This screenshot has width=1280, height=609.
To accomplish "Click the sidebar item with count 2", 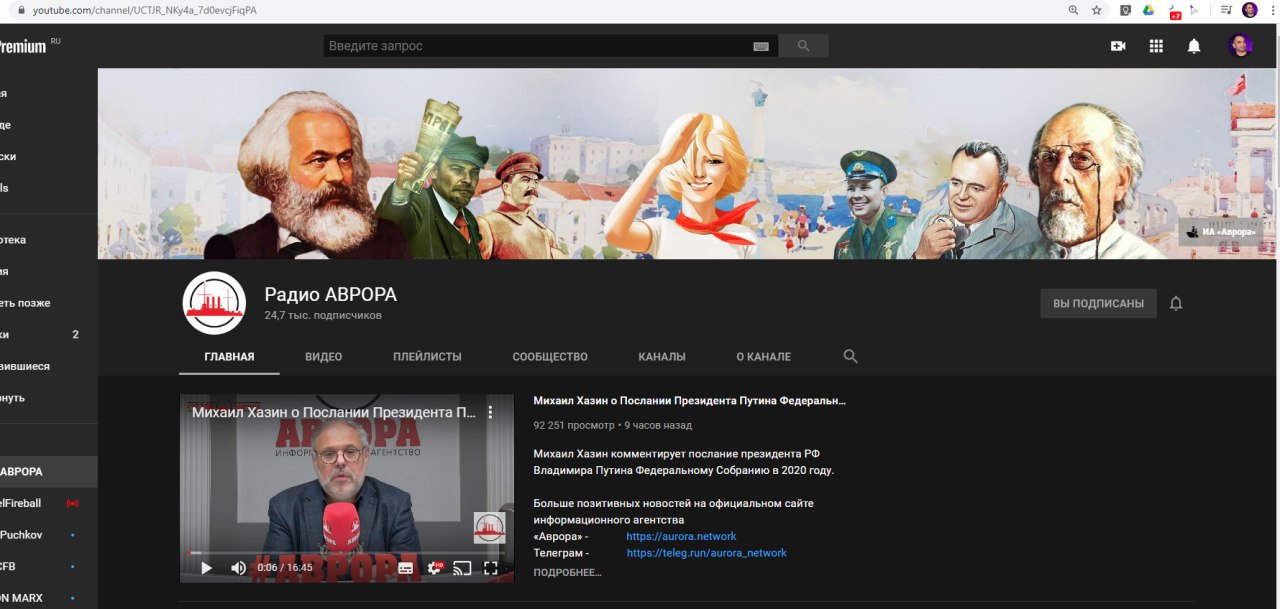I will pyautogui.click(x=48, y=335).
